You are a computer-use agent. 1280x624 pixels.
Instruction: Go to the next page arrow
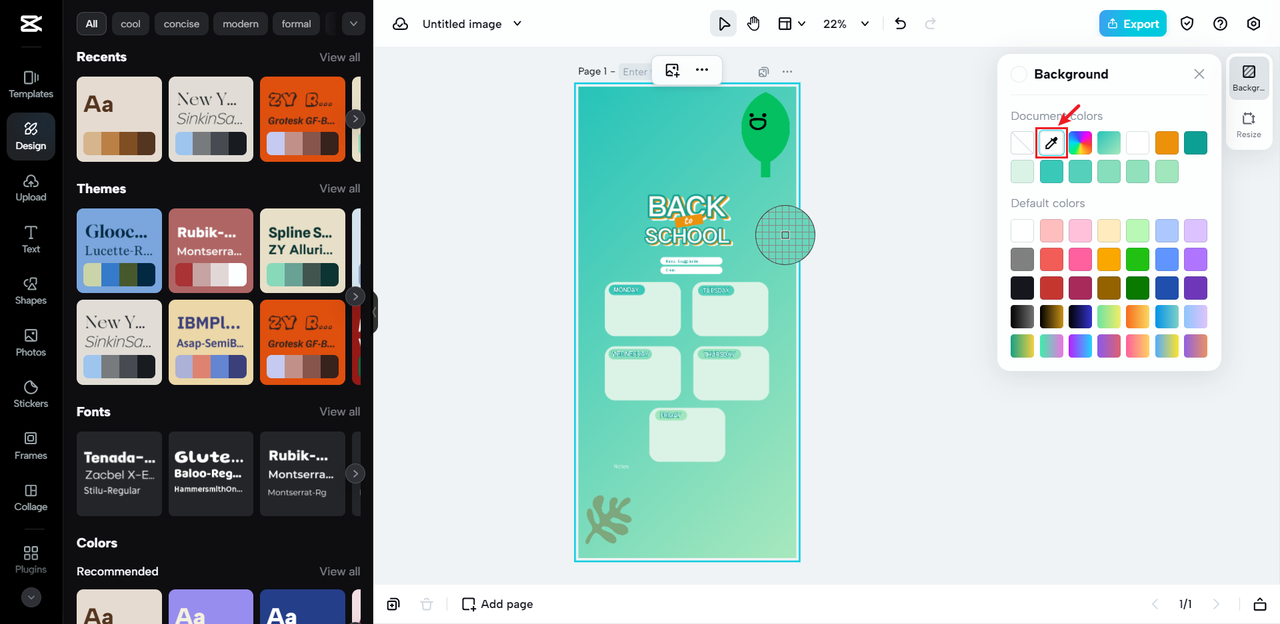click(1216, 604)
